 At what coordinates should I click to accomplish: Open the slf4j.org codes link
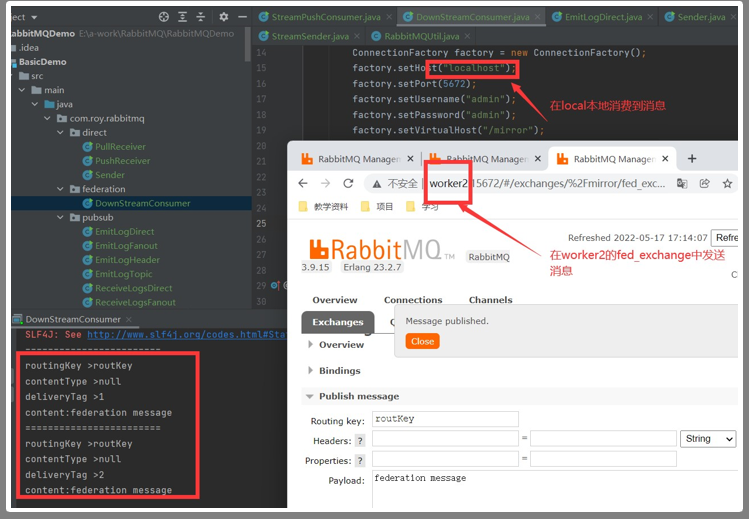(x=186, y=335)
